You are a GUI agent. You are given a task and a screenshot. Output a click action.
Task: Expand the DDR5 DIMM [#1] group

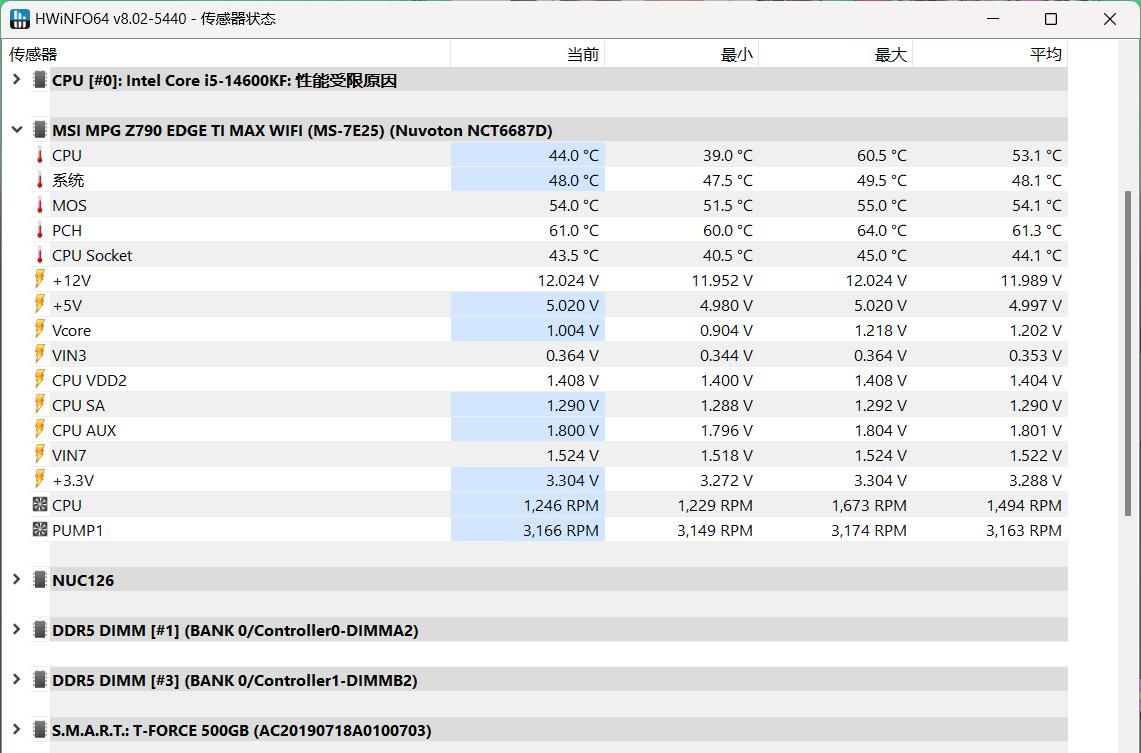tap(16, 630)
